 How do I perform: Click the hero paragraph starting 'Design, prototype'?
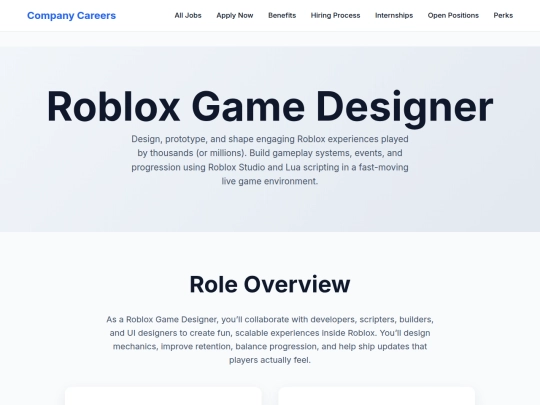click(x=270, y=160)
